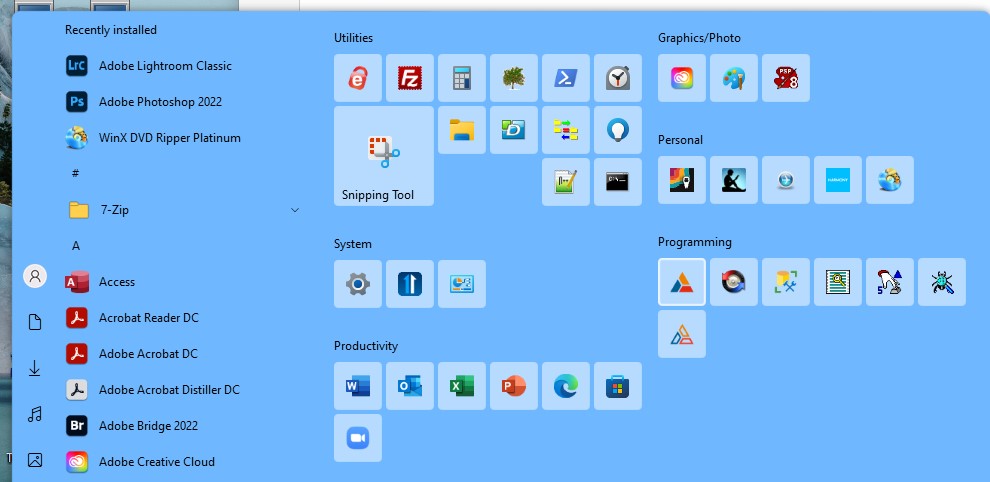This screenshot has height=482, width=990.
Task: Open the lightbulb tile
Action: pyautogui.click(x=617, y=130)
